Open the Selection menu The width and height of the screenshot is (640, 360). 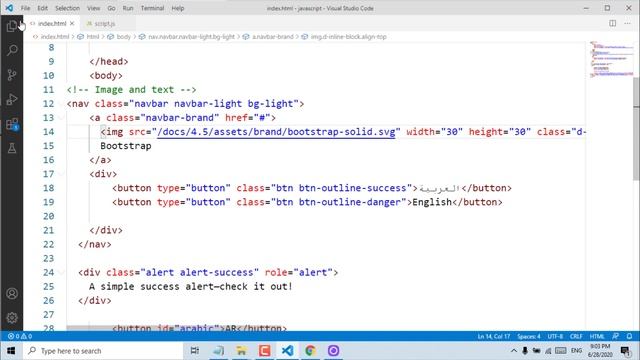coord(67,8)
